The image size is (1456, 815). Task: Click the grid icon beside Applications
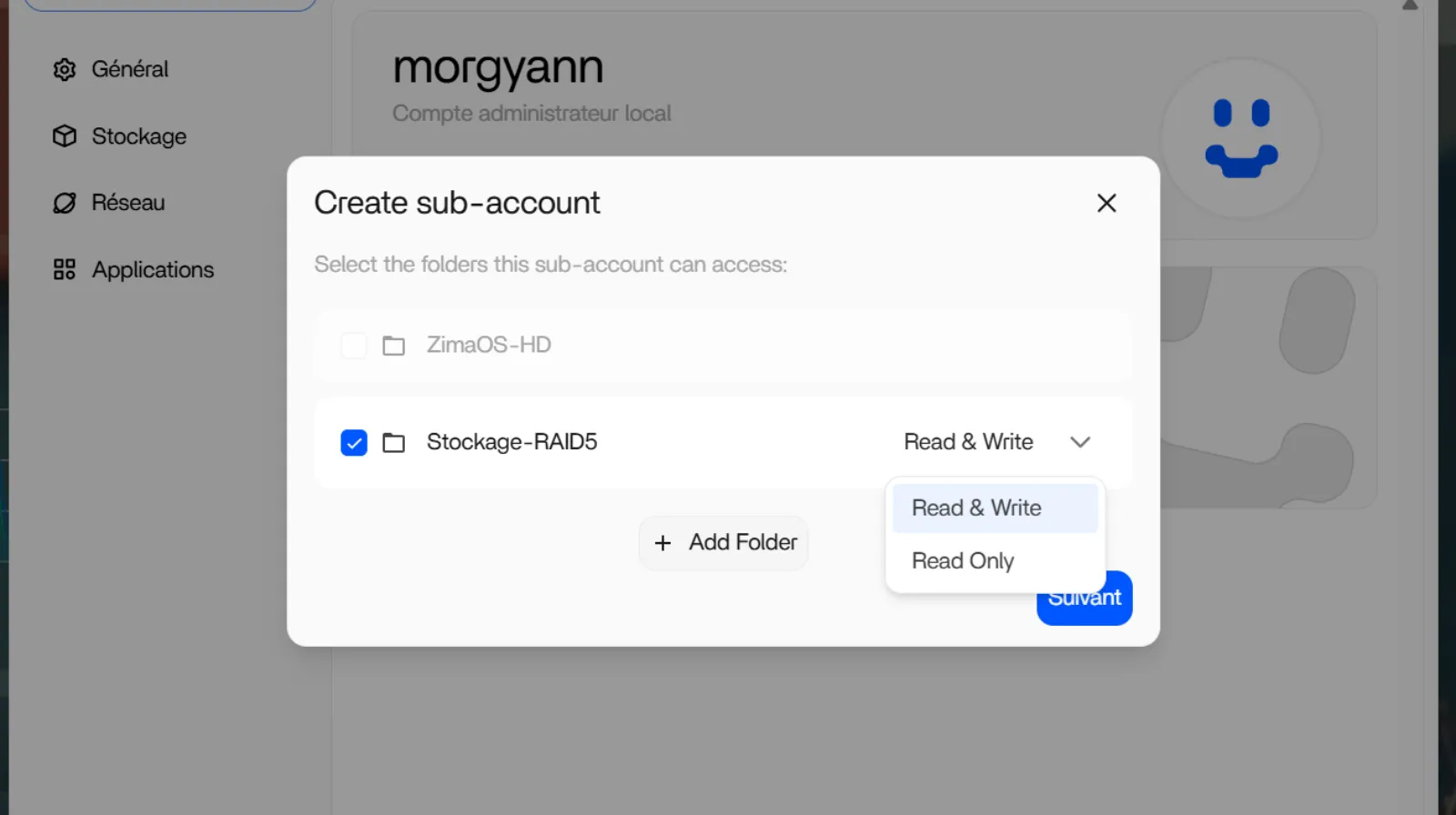point(65,270)
